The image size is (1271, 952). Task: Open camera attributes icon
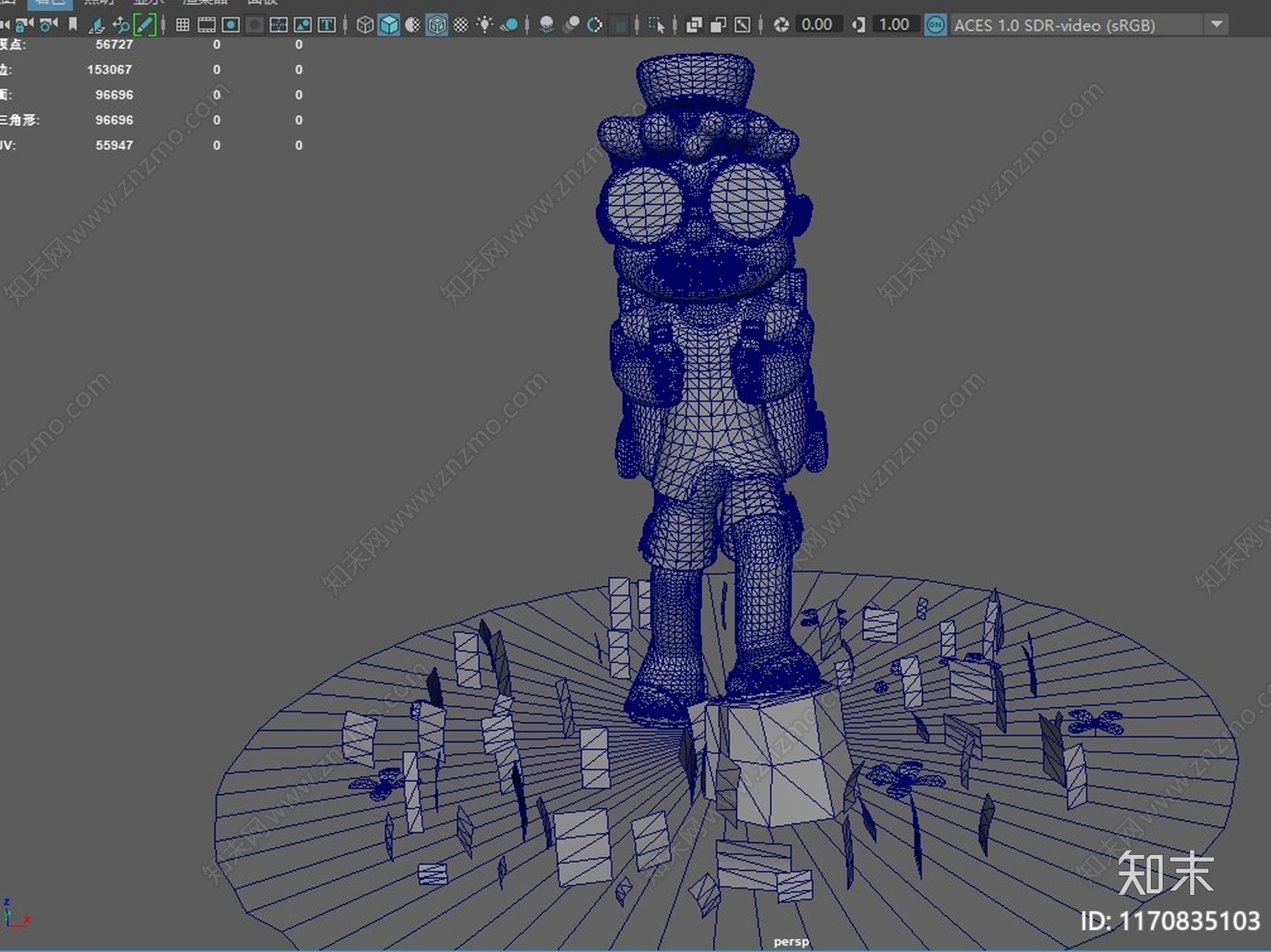coord(49,25)
